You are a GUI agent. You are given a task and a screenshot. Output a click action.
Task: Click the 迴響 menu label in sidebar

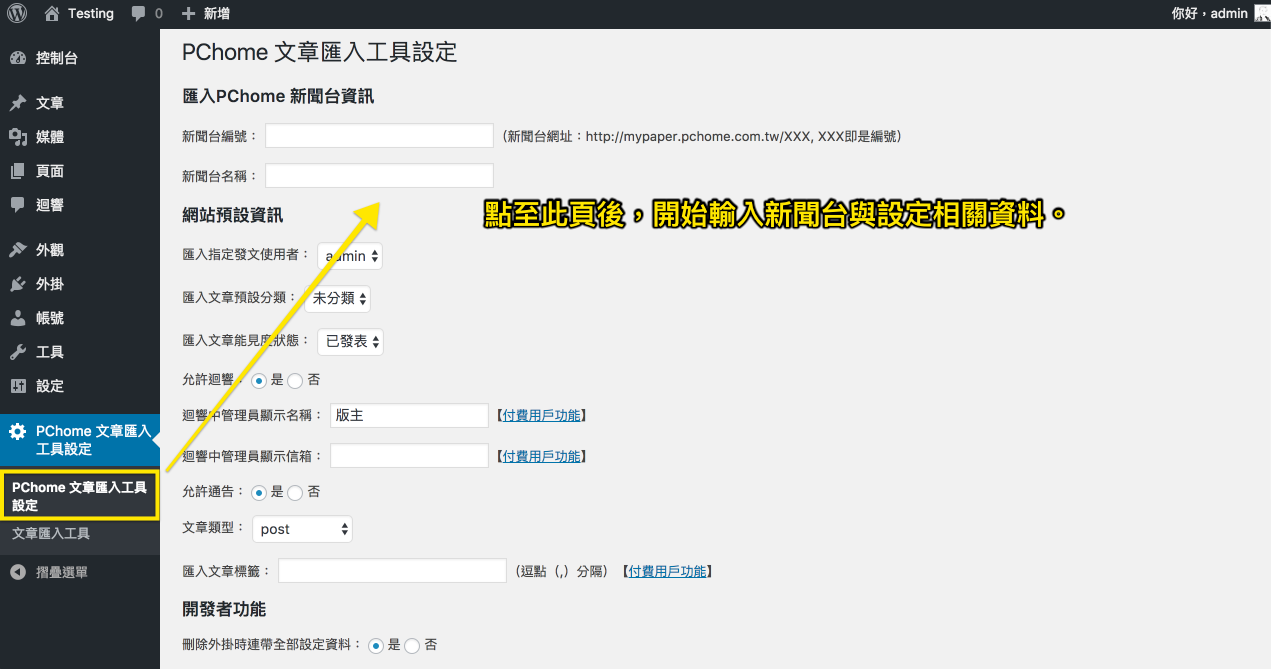(x=50, y=205)
